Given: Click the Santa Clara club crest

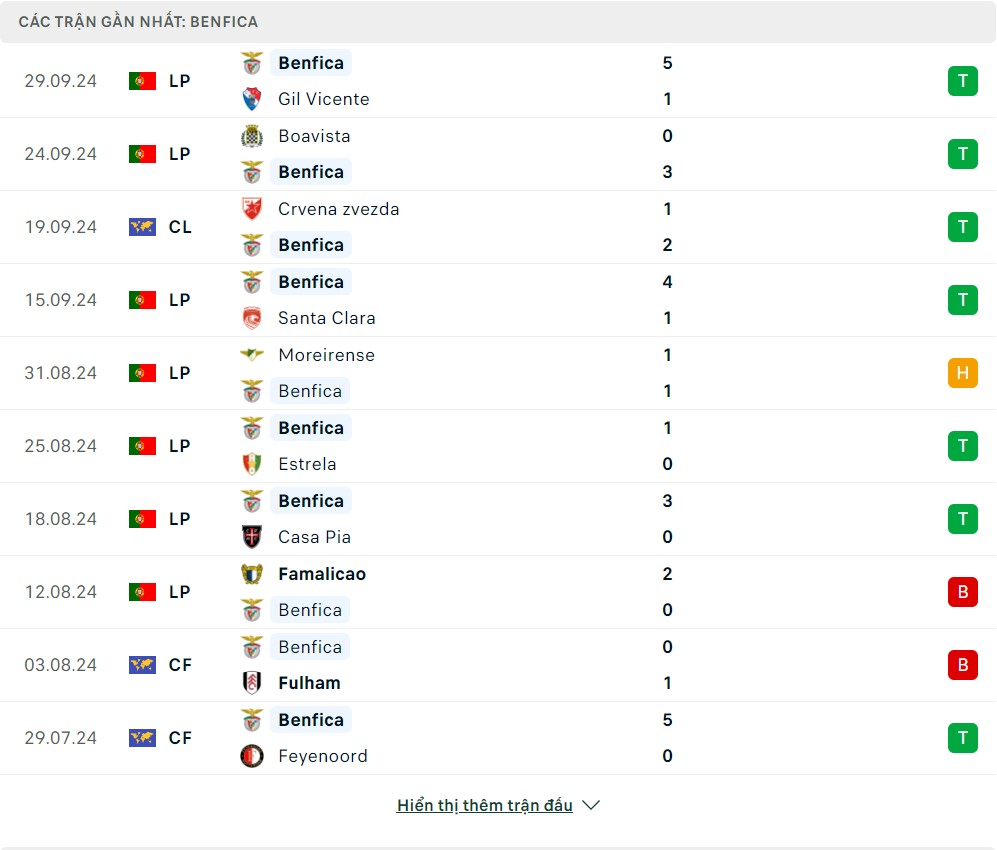Looking at the screenshot, I should click(x=252, y=318).
